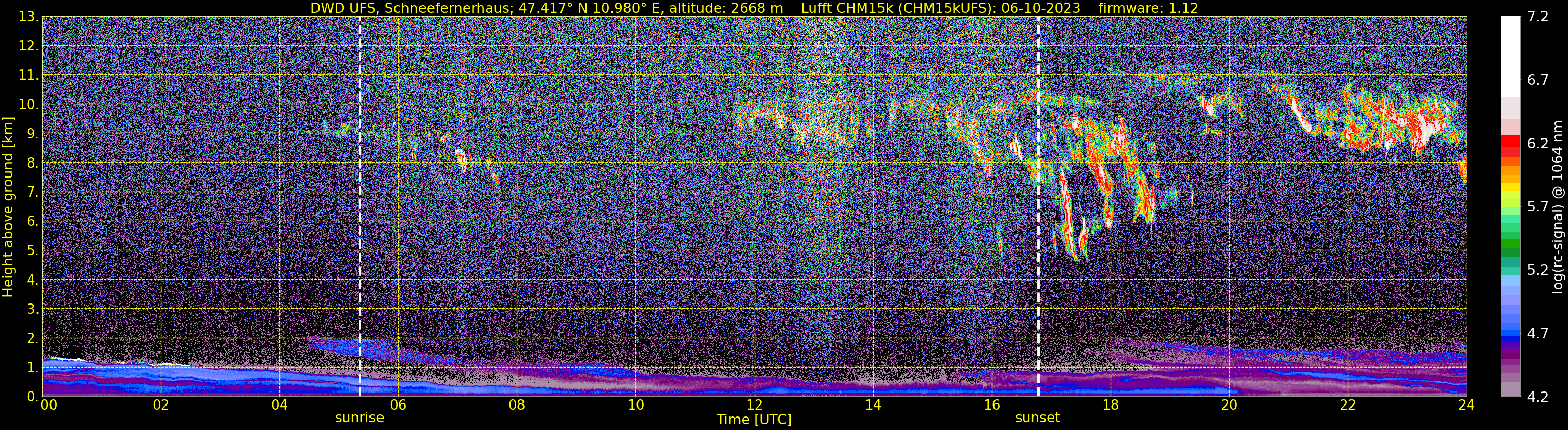Click the colorbar tick label '5.7'

[x=1538, y=207]
